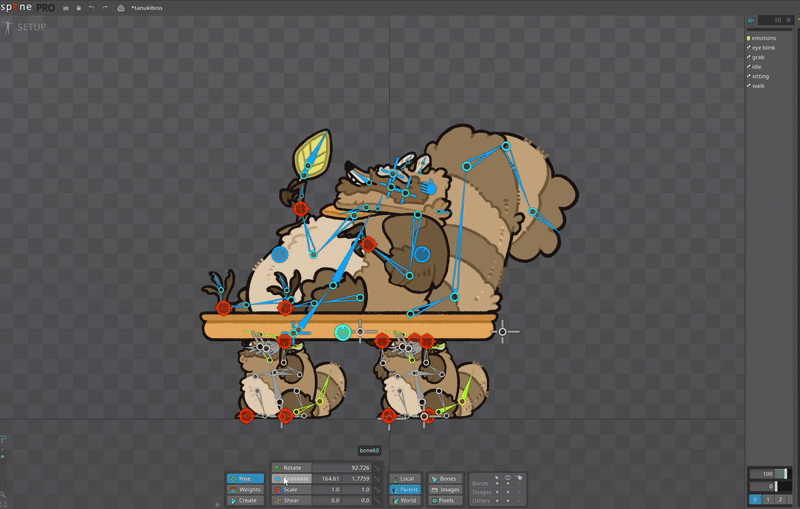
Task: Switch mode via the SETUP label
Action: click(32, 27)
